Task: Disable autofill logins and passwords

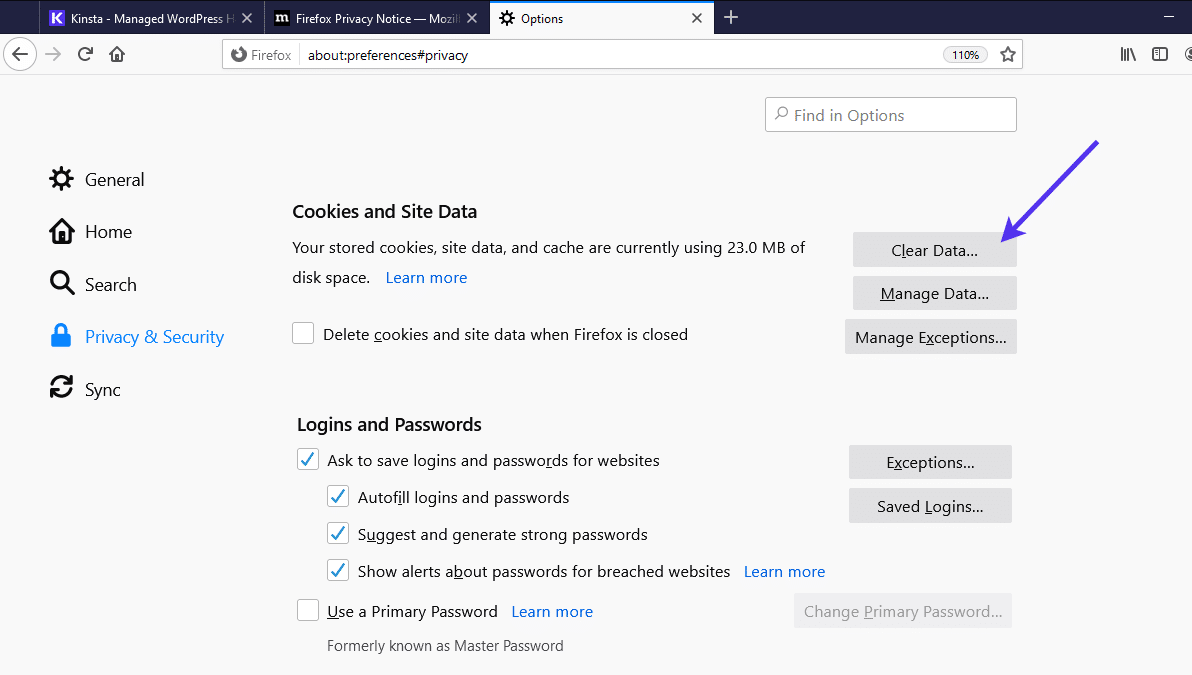Action: 338,496
